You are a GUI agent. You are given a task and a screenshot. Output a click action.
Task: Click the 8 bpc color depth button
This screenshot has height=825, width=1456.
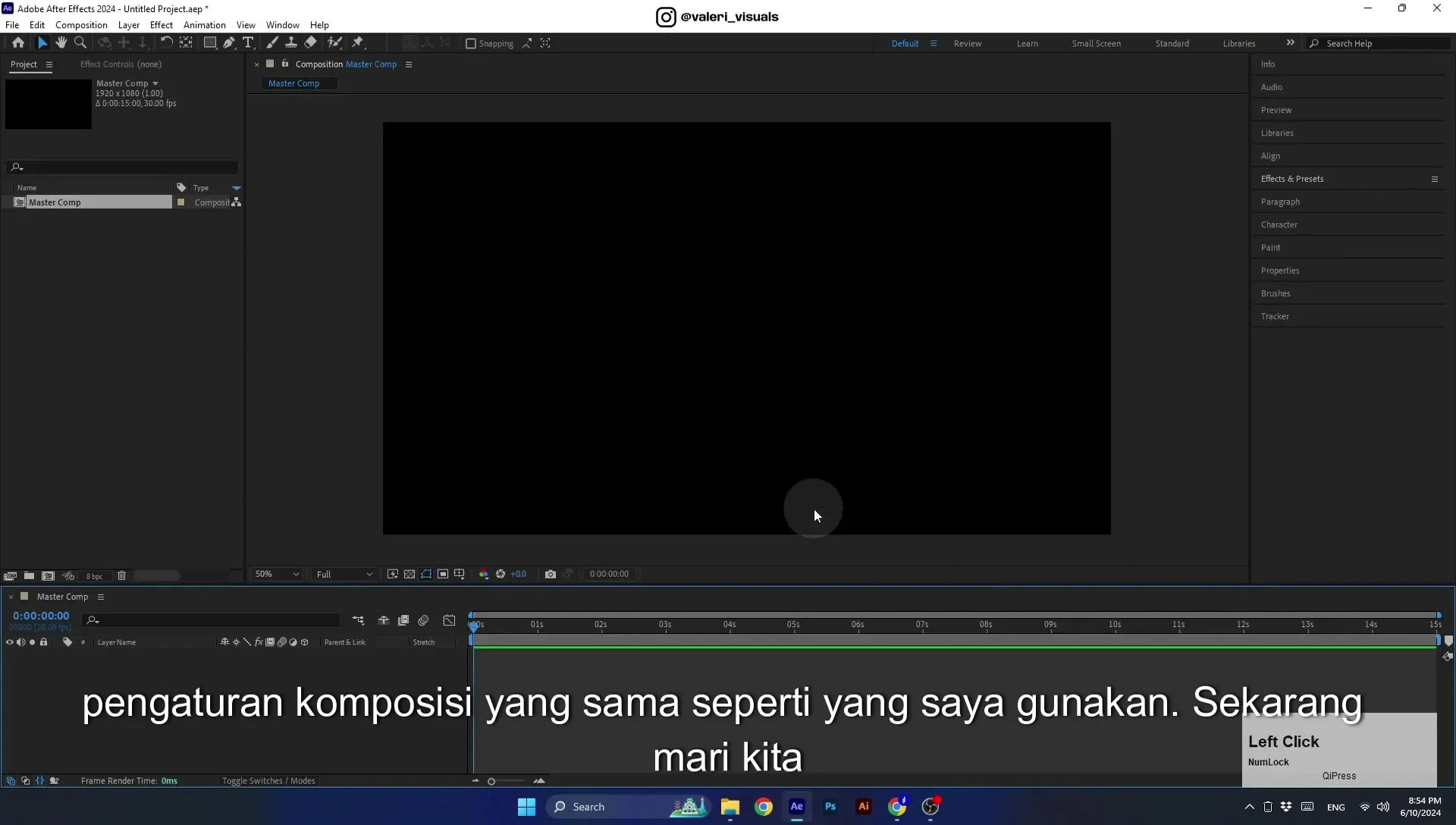(x=94, y=576)
